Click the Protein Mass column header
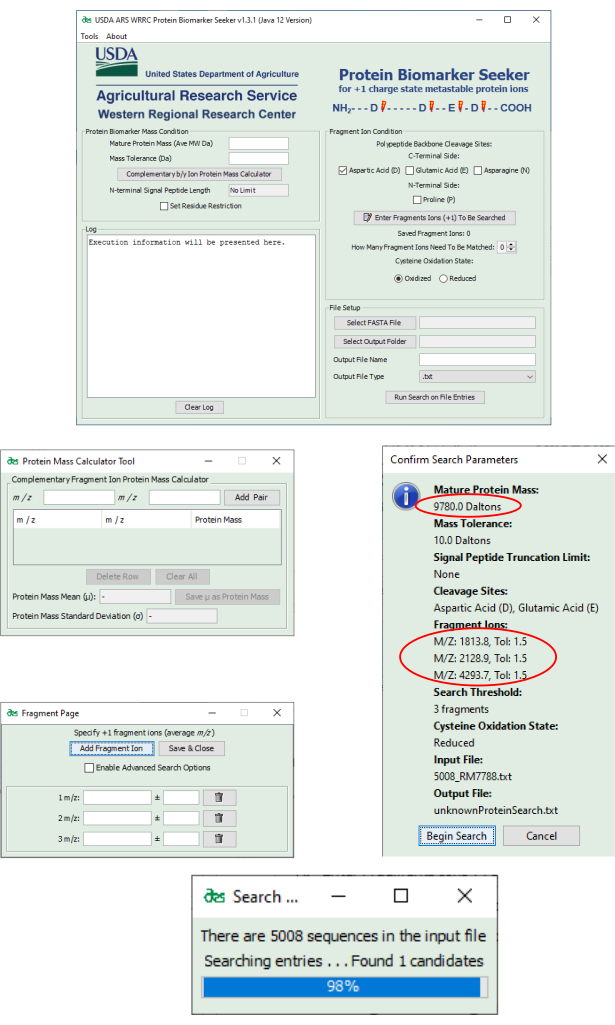Screen dimensions: 615x1025 [236, 520]
